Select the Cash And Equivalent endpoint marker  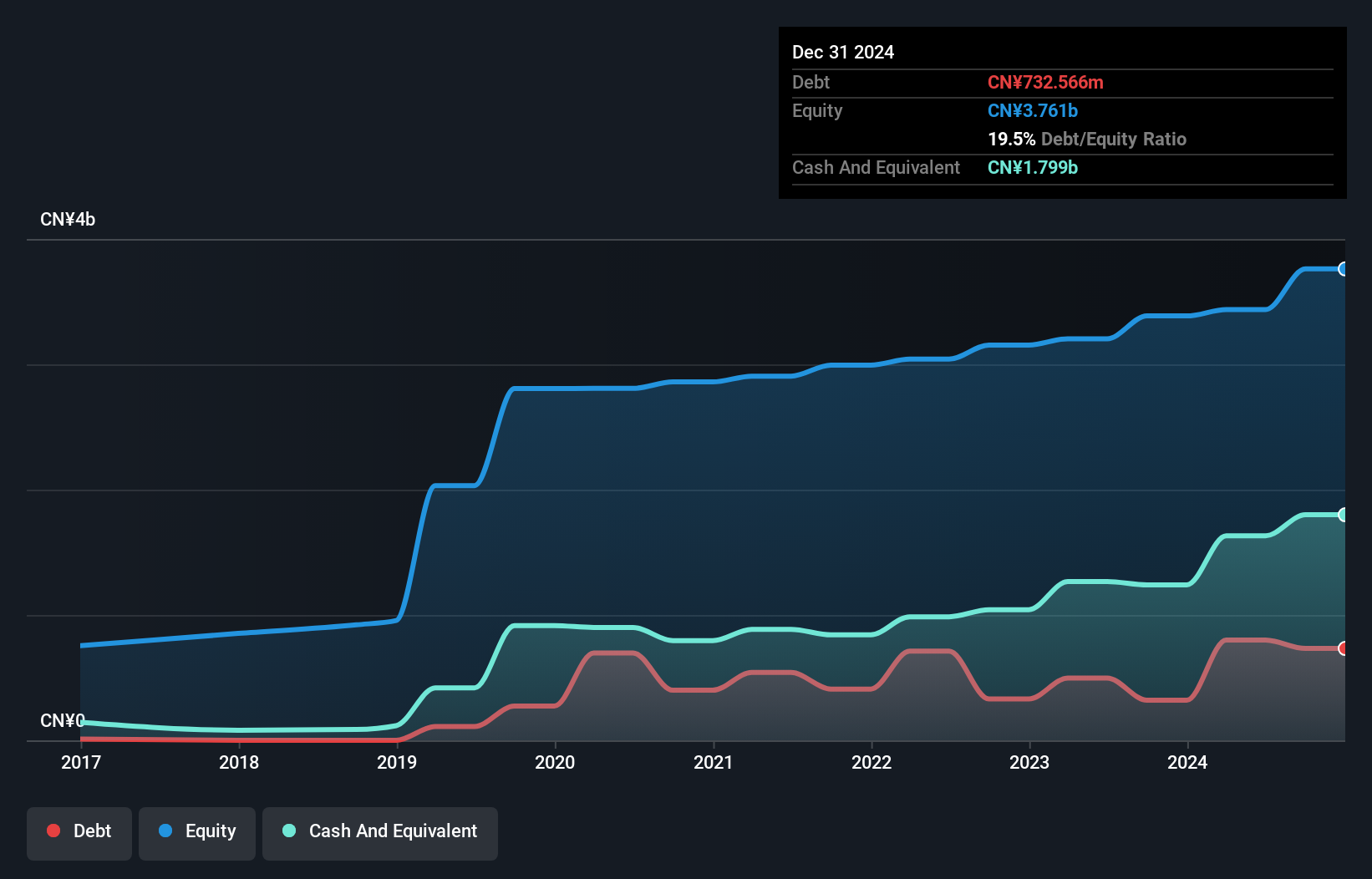[1344, 513]
